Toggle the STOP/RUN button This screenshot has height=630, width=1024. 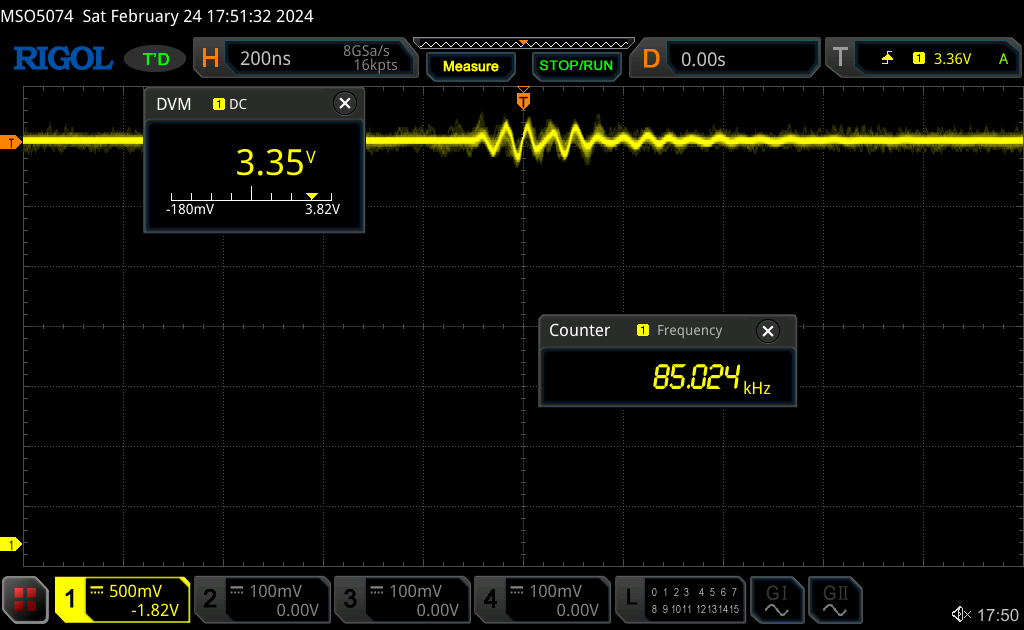click(576, 65)
